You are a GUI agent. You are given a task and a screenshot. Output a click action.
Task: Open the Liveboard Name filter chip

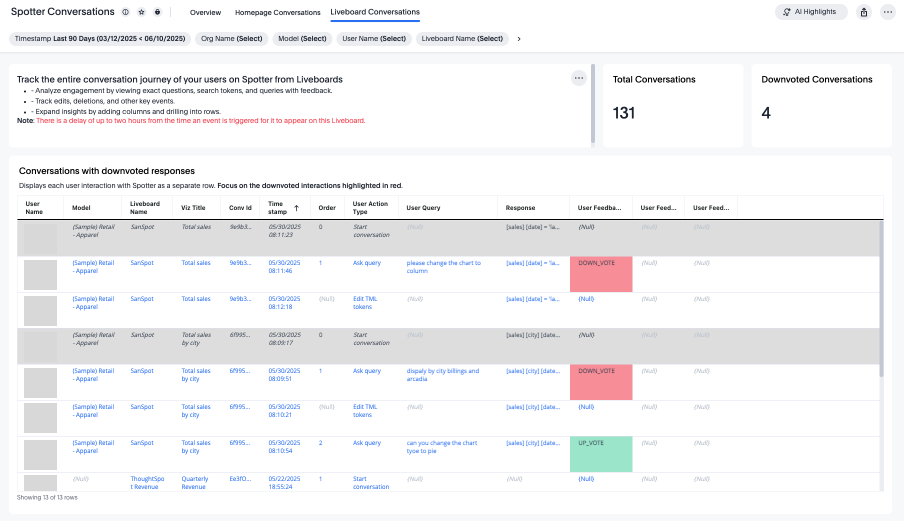461,38
